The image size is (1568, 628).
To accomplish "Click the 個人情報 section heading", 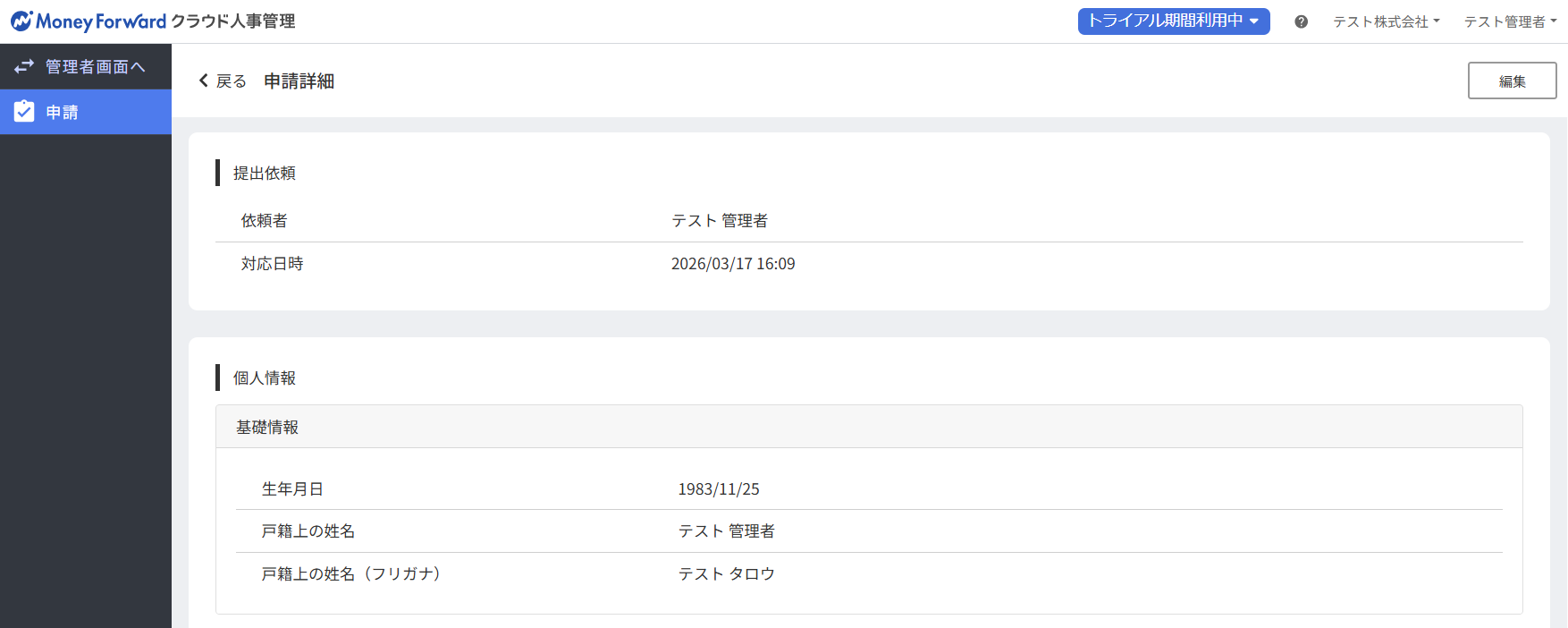I will 265,378.
